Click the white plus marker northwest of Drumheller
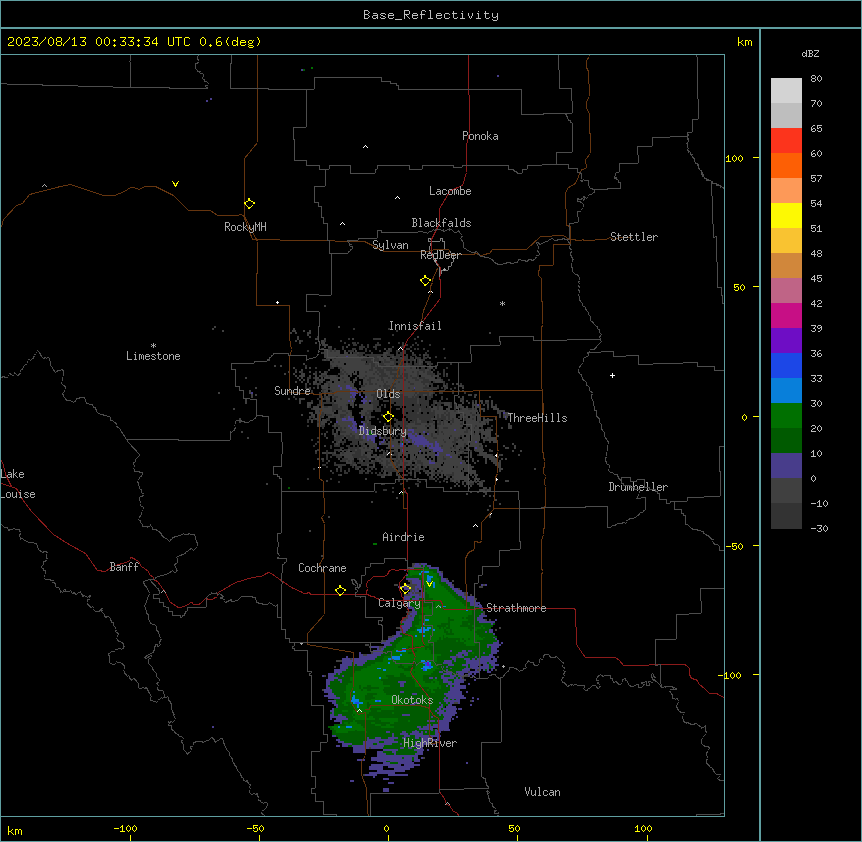Image resolution: width=862 pixels, height=842 pixels. click(612, 375)
